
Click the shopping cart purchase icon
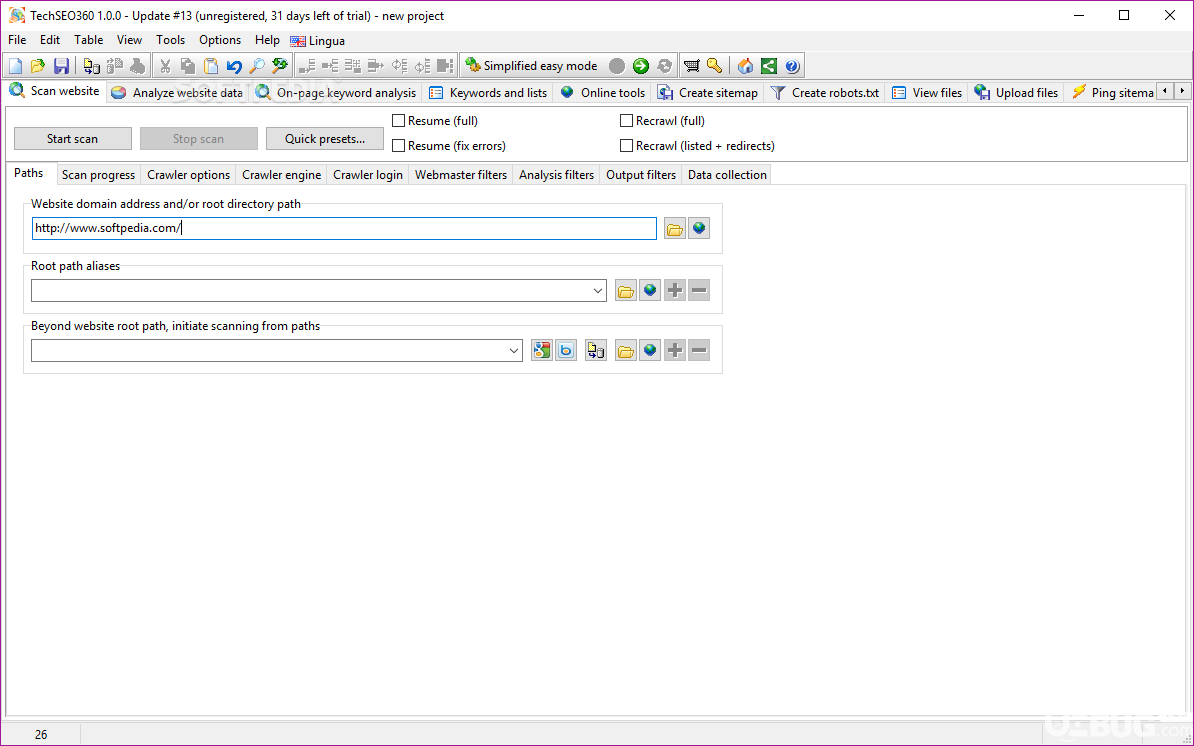tap(691, 66)
